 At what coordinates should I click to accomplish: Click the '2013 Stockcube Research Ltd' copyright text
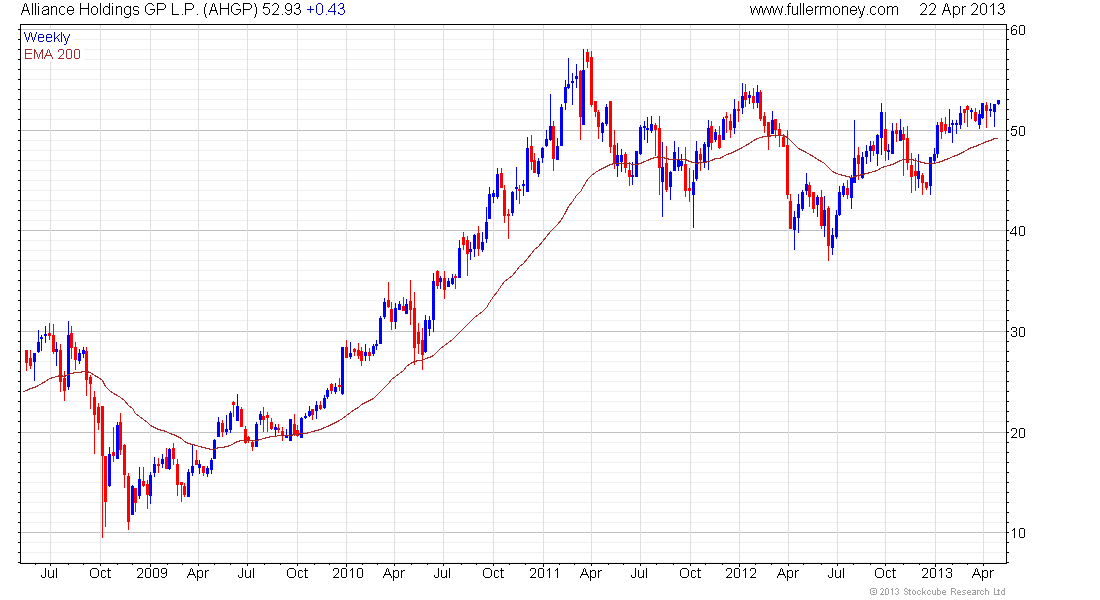pyautogui.click(x=937, y=592)
